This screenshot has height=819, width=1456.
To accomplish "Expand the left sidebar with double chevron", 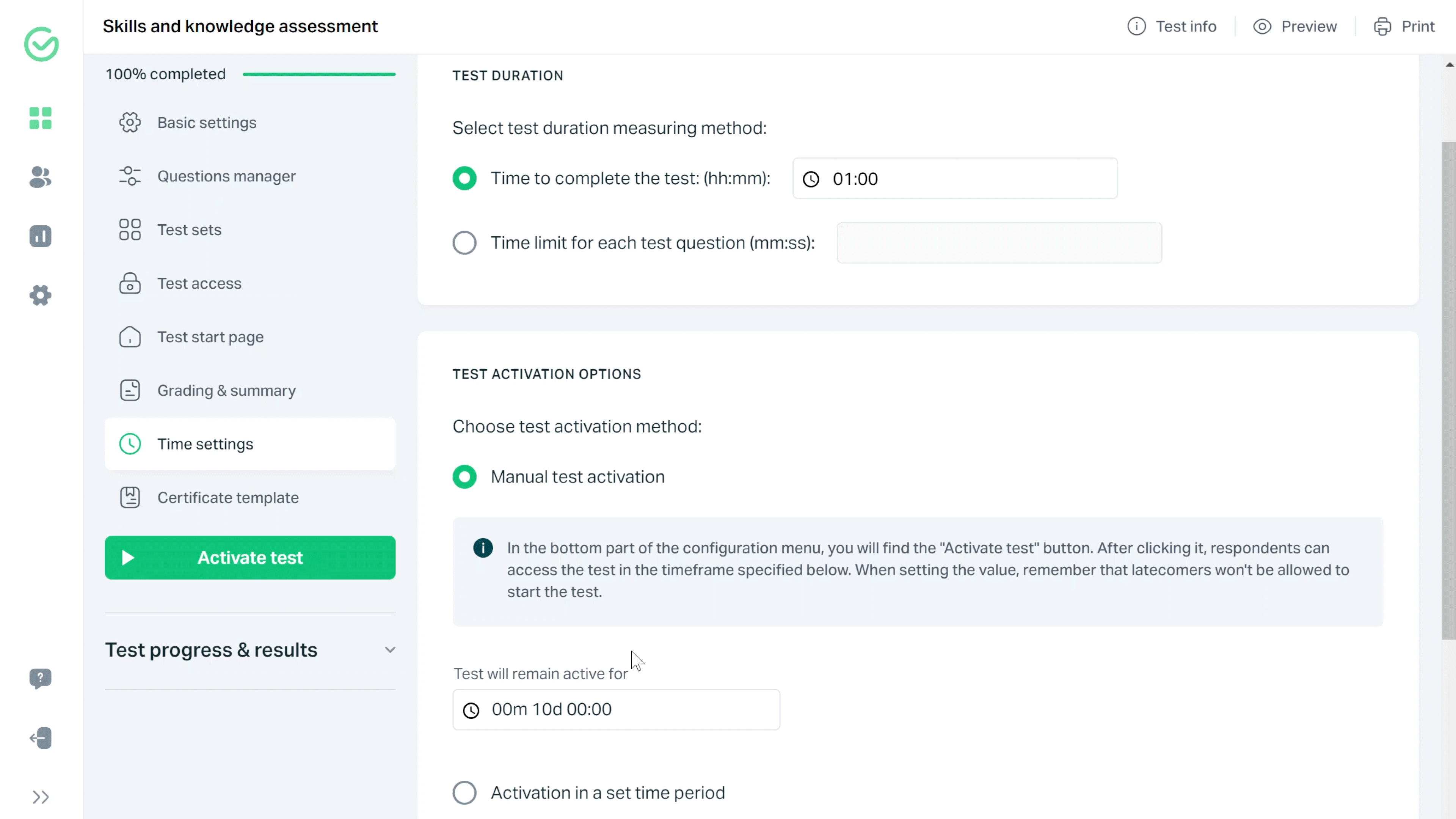I will click(40, 797).
